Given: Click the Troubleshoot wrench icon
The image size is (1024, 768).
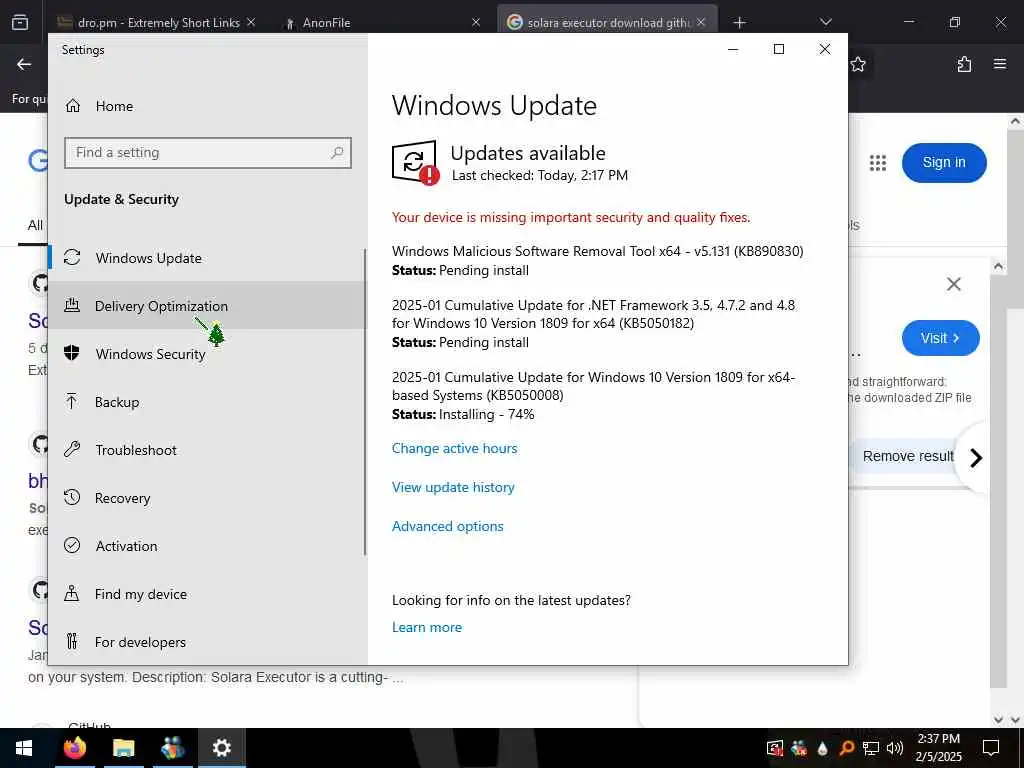Looking at the screenshot, I should click(x=72, y=449).
